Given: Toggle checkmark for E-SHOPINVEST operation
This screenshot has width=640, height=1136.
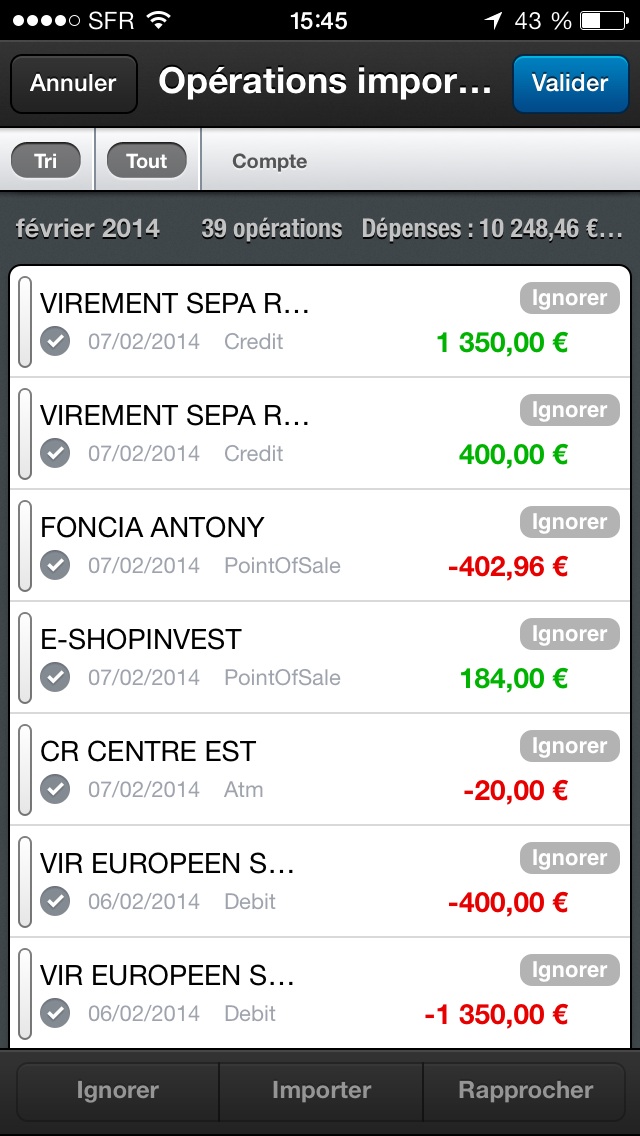Looking at the screenshot, I should pyautogui.click(x=55, y=678).
